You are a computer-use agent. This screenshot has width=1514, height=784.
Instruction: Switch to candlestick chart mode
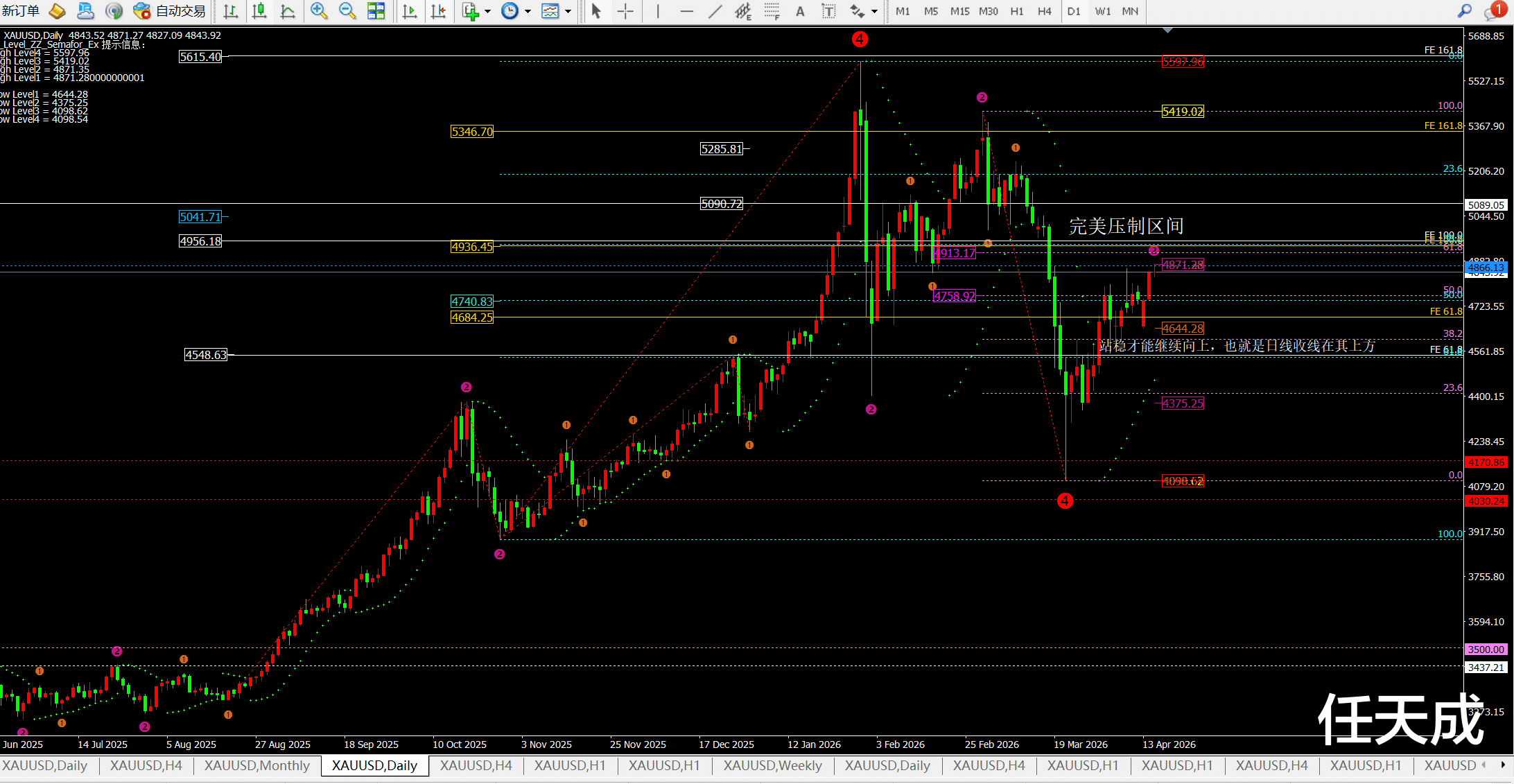point(259,11)
